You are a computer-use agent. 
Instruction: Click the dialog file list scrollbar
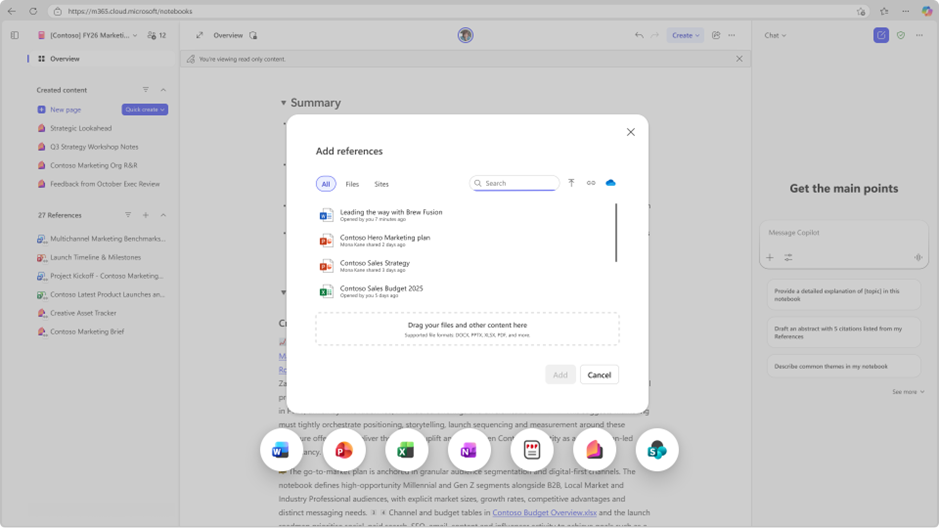click(x=616, y=233)
